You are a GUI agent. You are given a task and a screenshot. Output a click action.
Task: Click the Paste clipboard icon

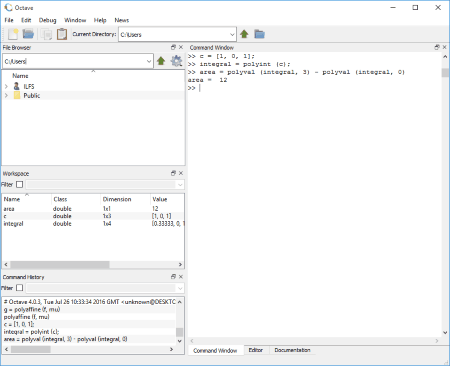pos(62,34)
